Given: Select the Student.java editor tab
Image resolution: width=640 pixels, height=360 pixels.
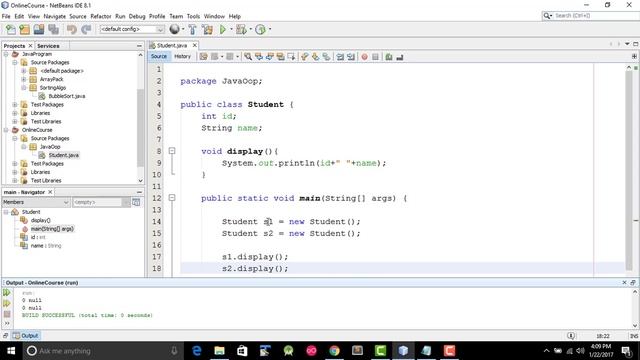Looking at the screenshot, I should tap(172, 45).
